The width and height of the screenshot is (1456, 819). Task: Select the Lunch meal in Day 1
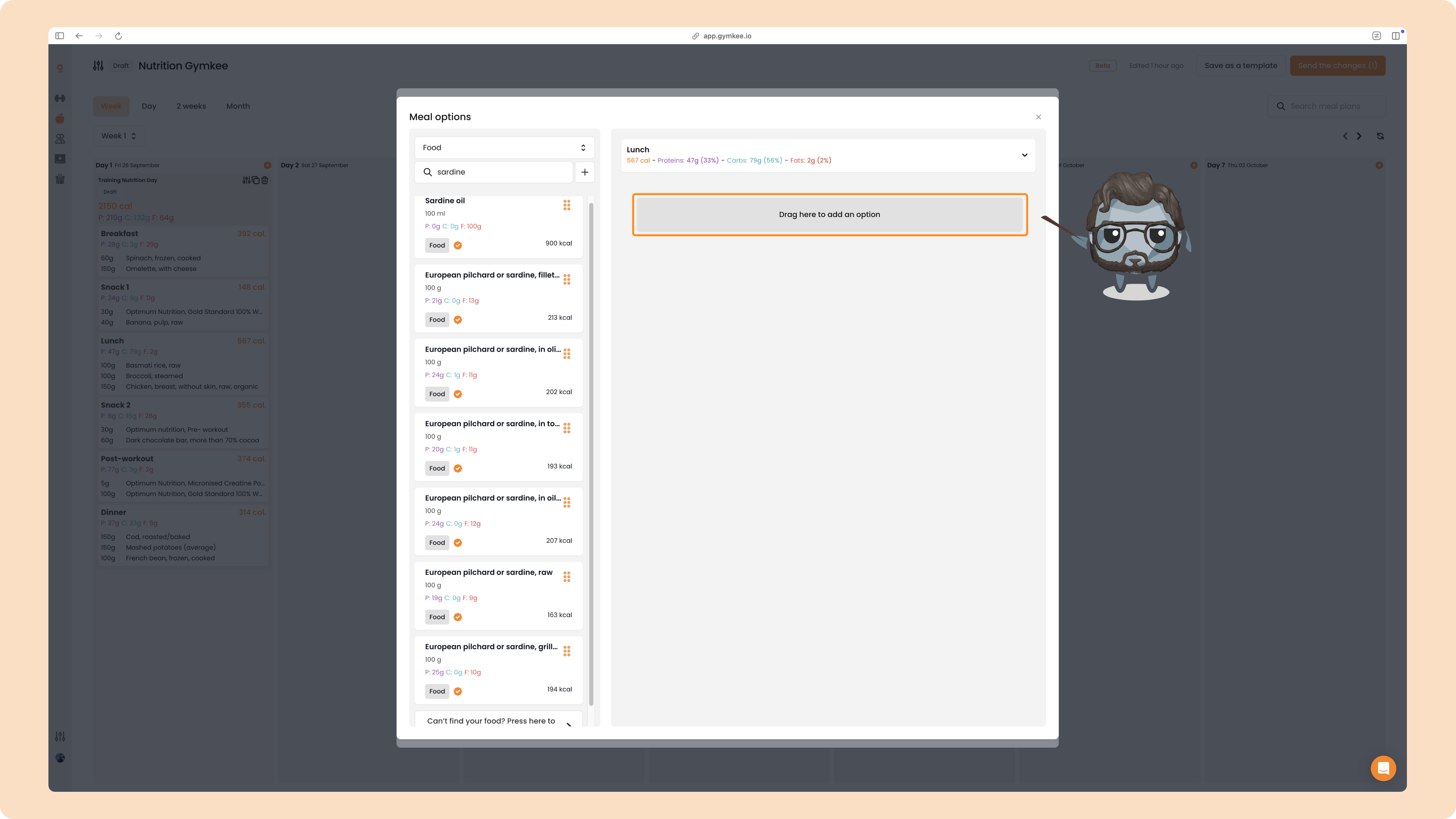182,363
